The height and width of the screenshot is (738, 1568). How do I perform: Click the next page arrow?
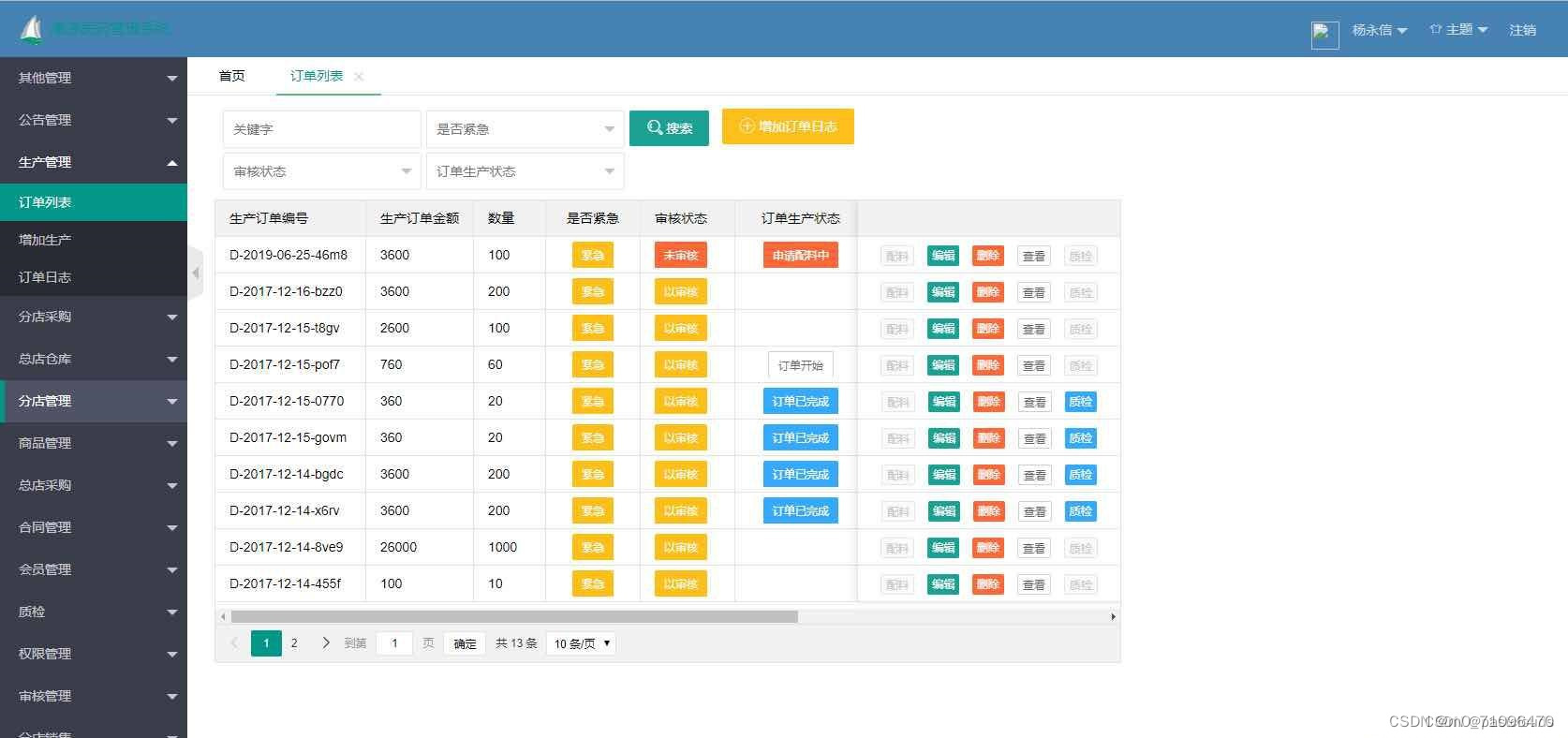click(325, 643)
